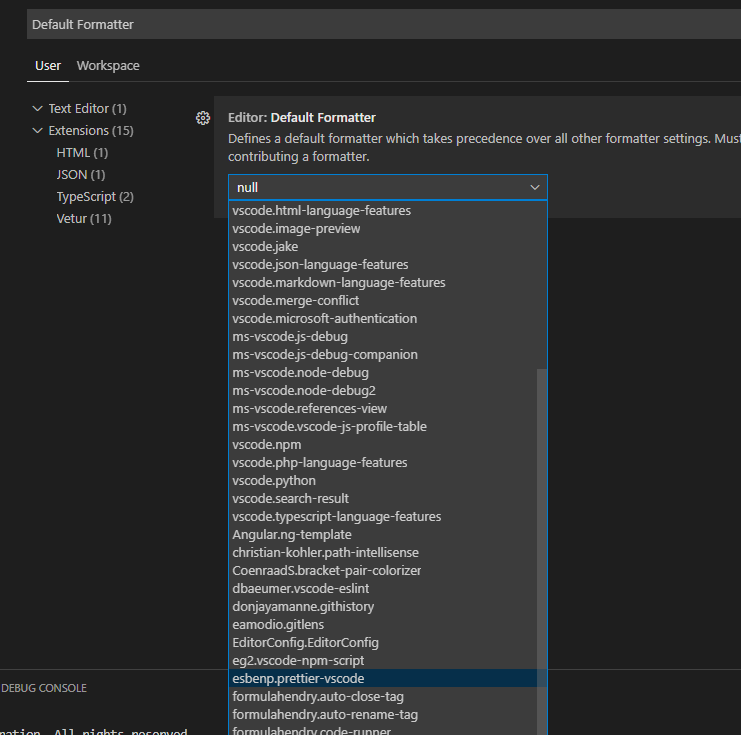Switch to the User settings tab

click(x=48, y=66)
